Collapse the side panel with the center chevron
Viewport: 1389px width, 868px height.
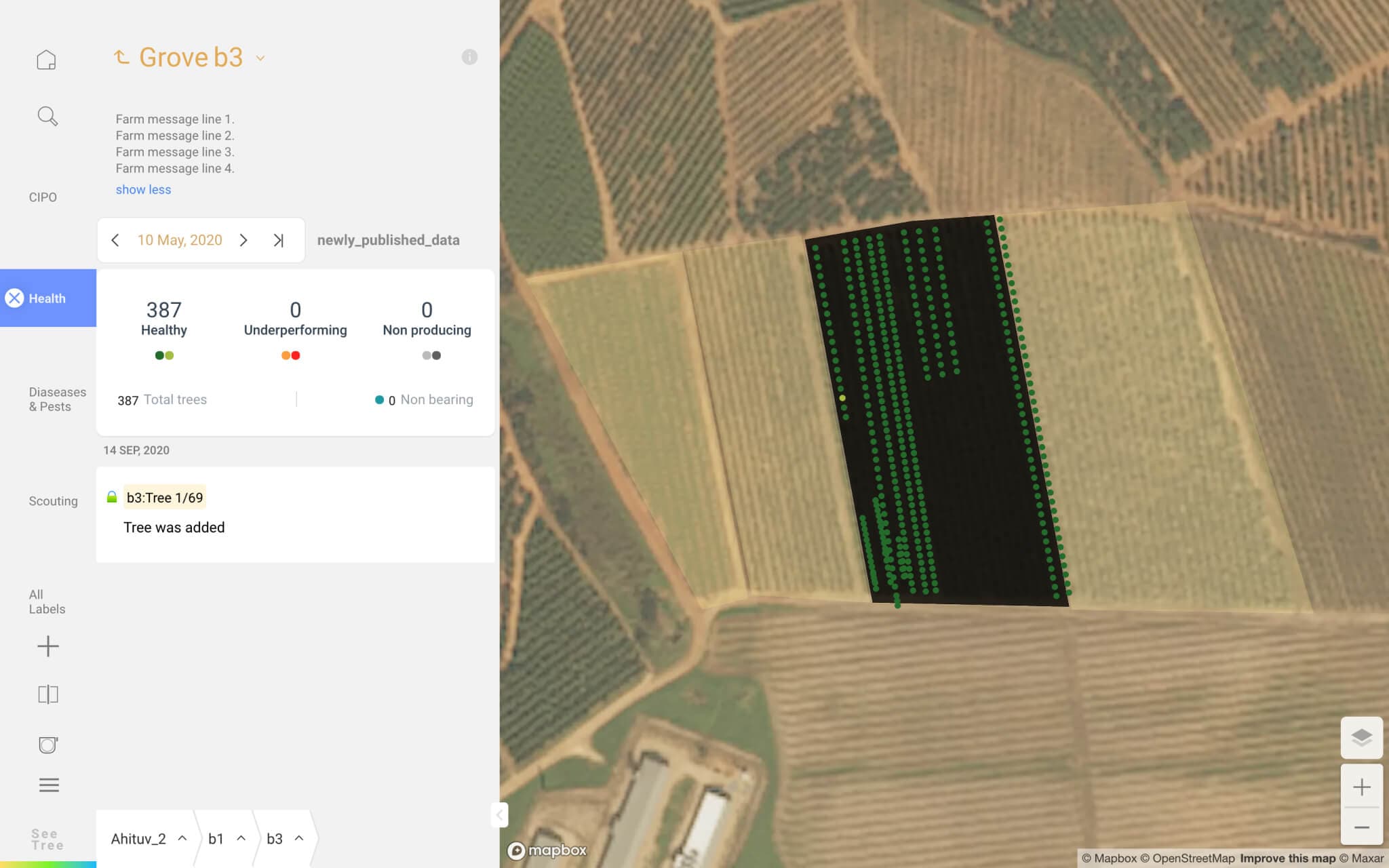coord(499,815)
